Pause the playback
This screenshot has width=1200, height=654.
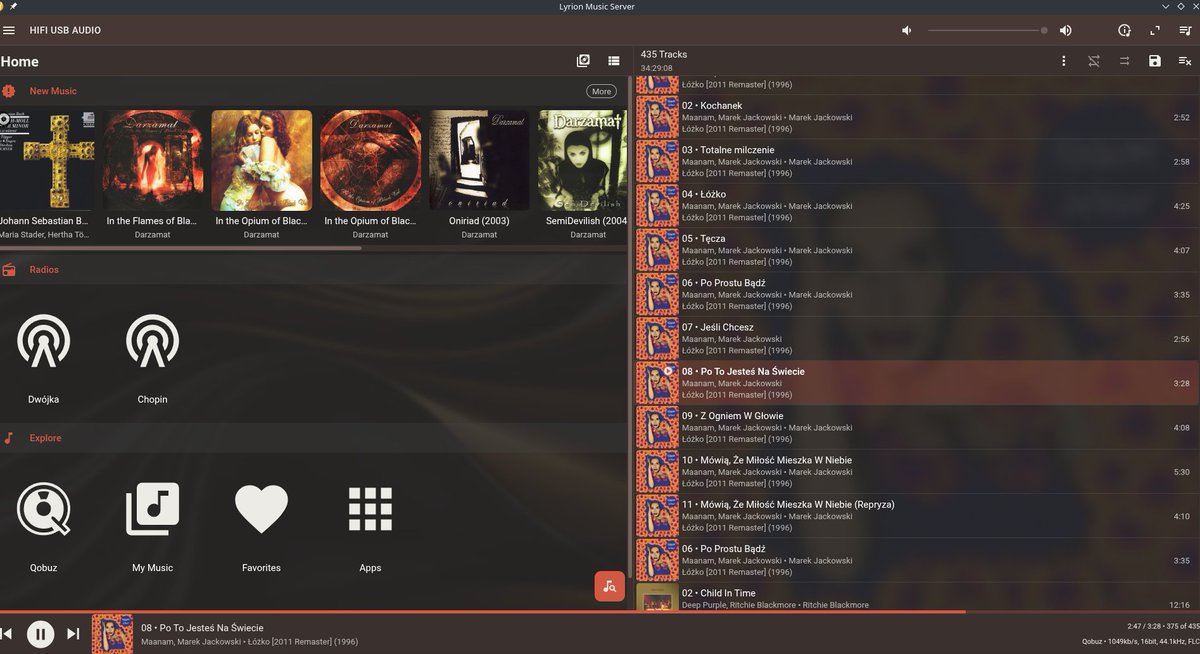[x=40, y=634]
